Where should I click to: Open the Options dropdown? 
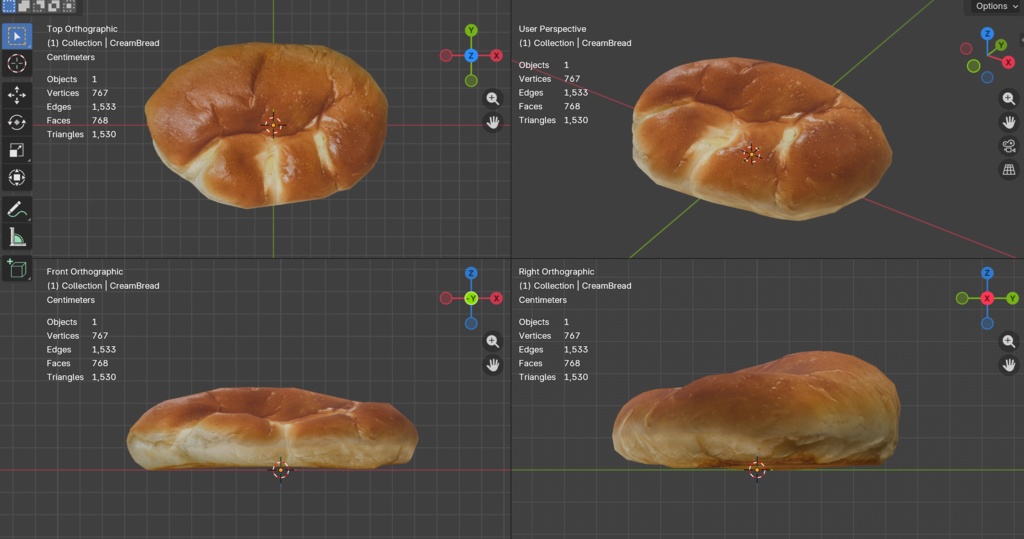996,7
